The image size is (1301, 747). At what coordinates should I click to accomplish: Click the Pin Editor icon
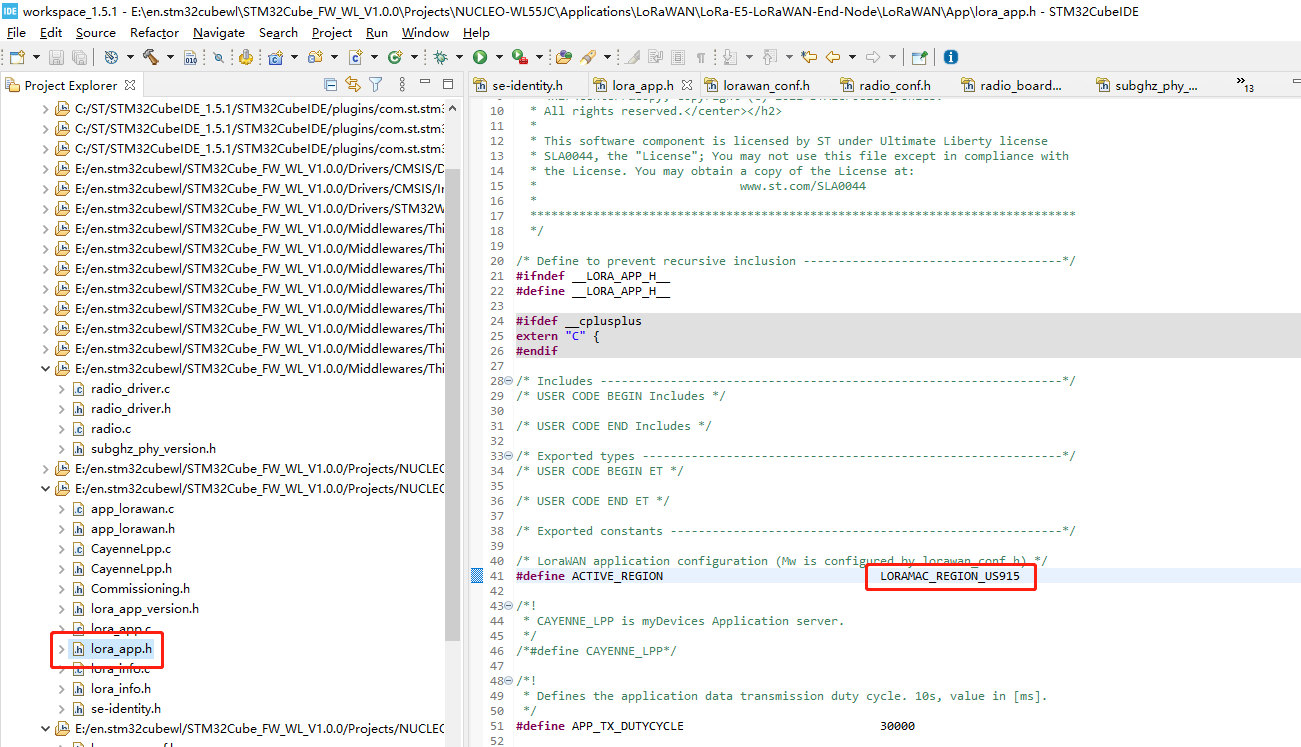(x=919, y=57)
